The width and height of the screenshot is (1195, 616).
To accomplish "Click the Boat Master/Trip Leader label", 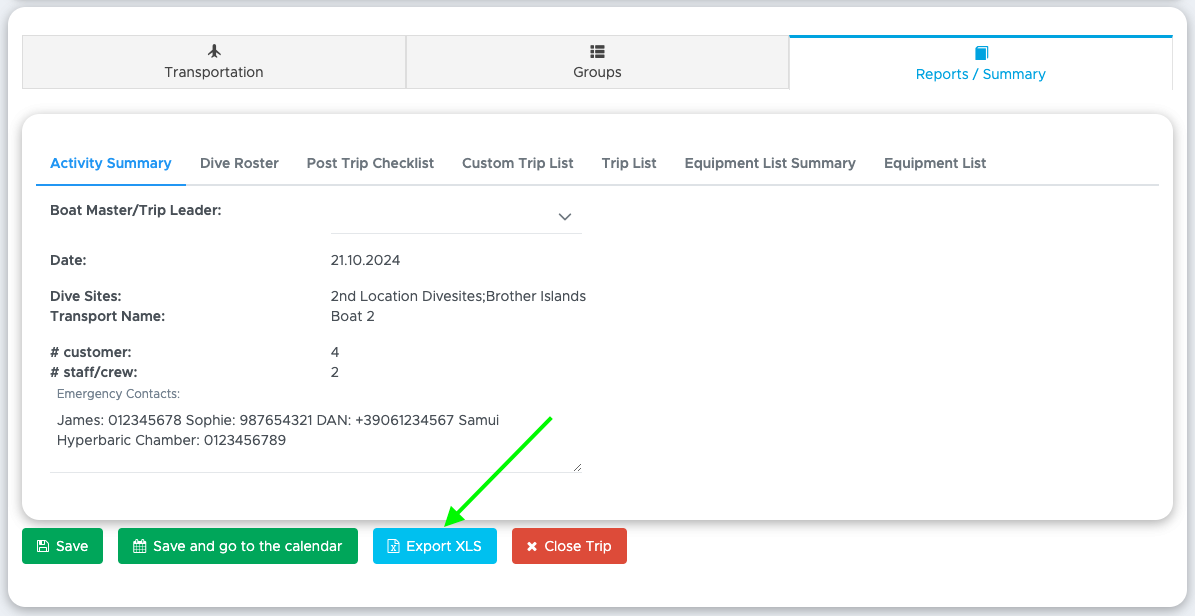I will tap(136, 210).
